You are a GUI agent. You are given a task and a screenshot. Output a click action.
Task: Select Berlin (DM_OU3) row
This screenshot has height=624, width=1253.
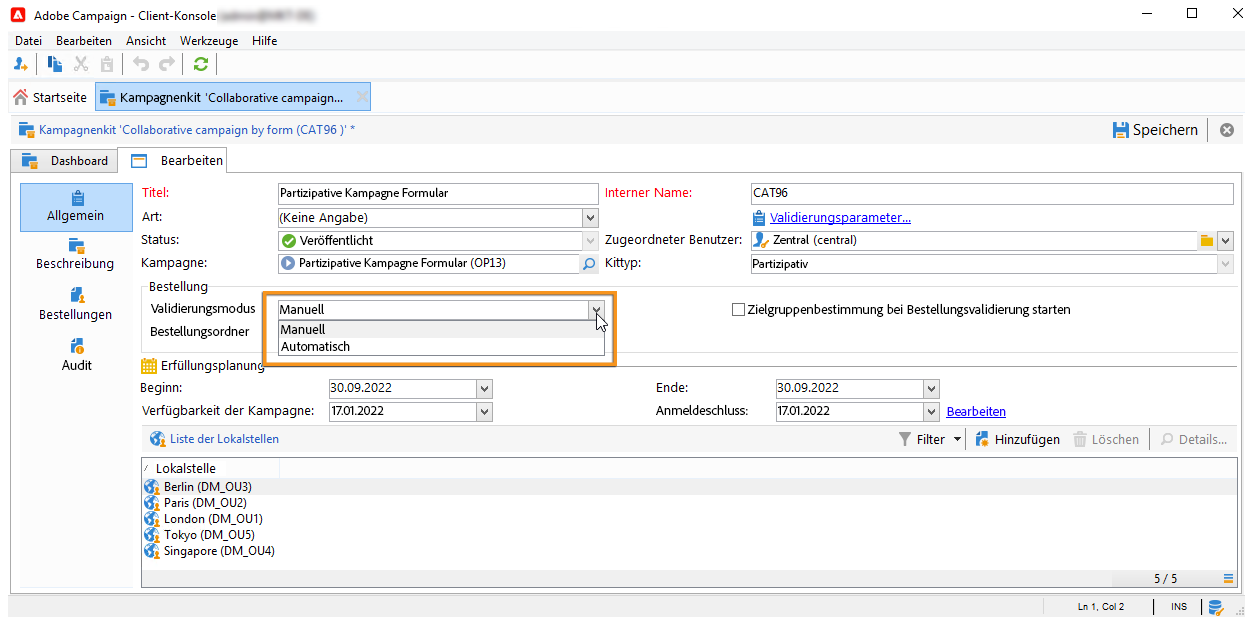point(689,487)
